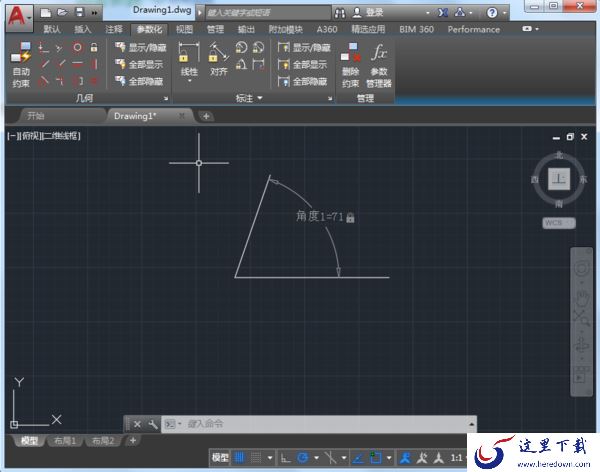
Task: Toggle polar tracking in status bar
Action: pos(303,457)
